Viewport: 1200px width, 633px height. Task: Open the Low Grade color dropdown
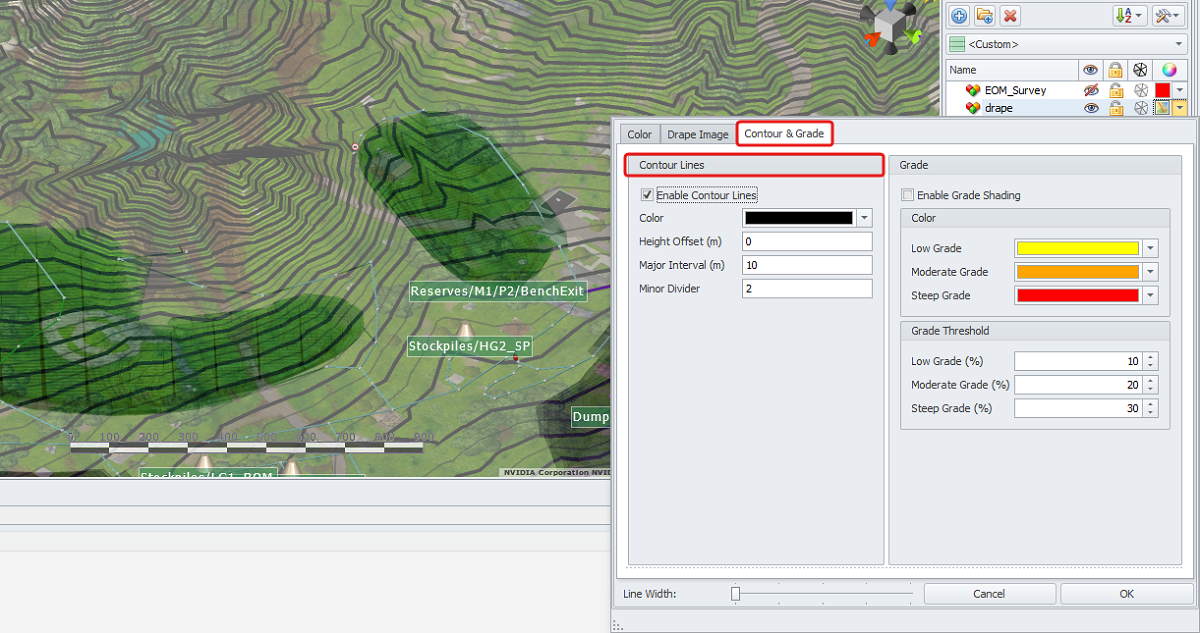point(1151,248)
